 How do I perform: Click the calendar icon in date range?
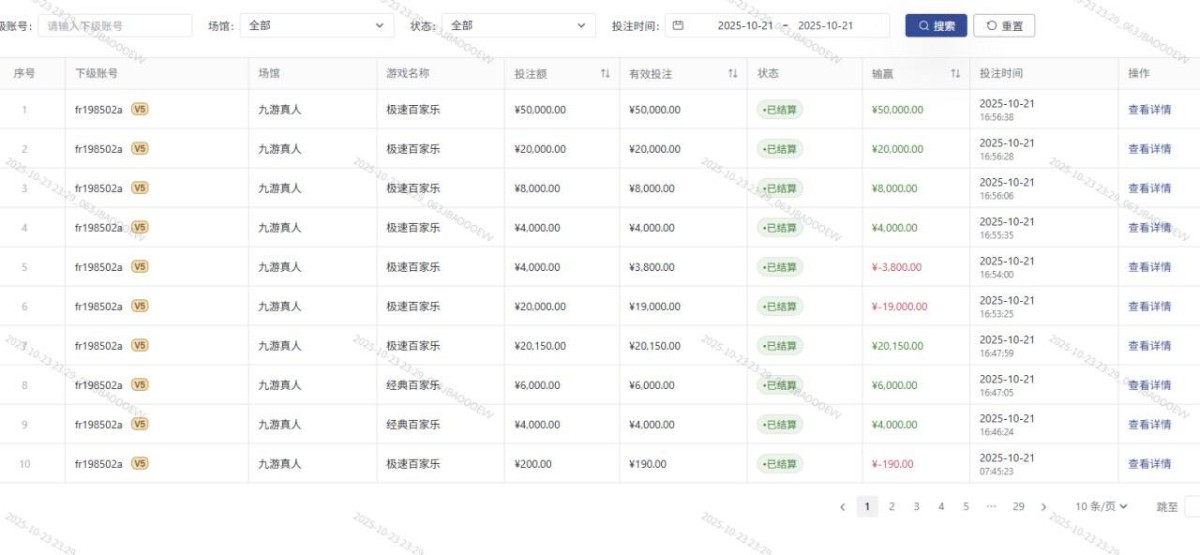pyautogui.click(x=678, y=26)
